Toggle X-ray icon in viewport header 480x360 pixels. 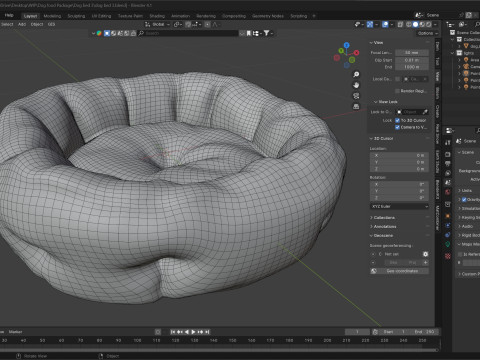(401, 24)
